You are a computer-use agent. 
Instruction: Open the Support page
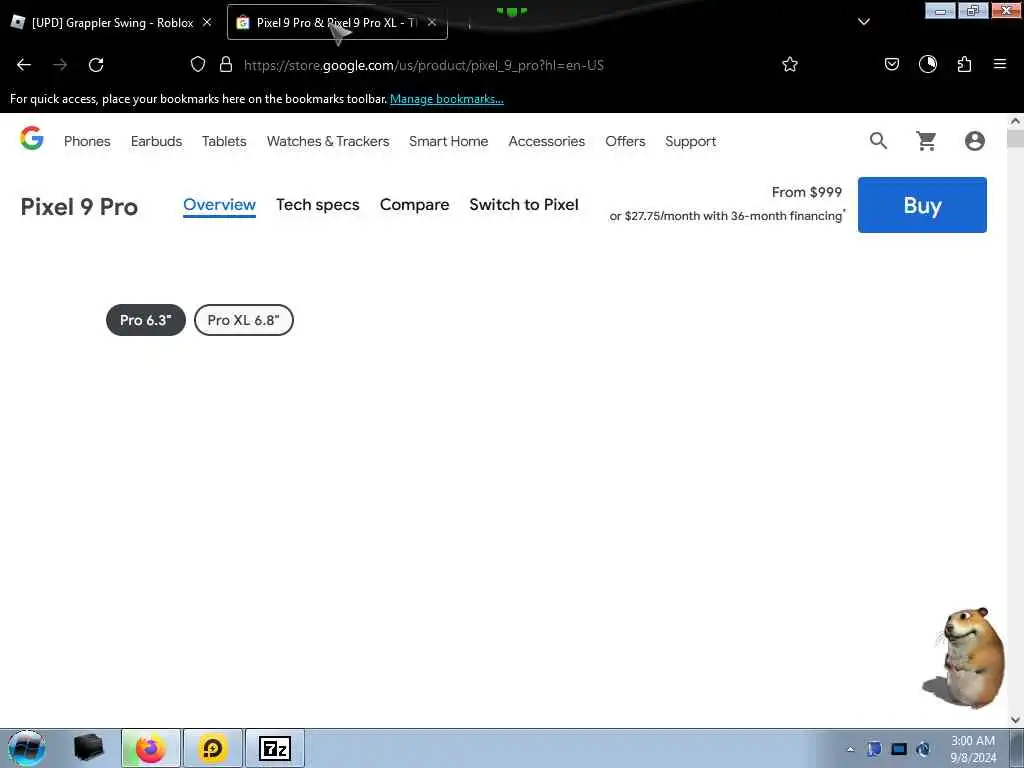pos(690,142)
